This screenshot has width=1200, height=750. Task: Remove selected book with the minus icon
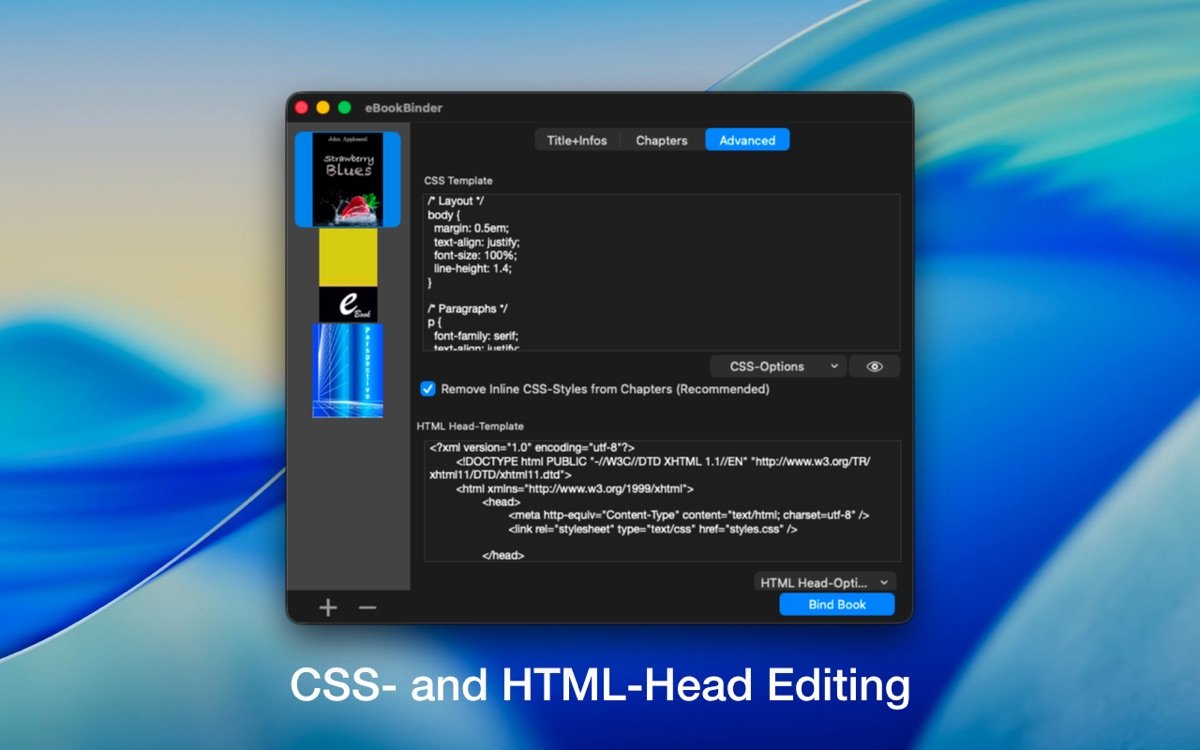coord(367,608)
